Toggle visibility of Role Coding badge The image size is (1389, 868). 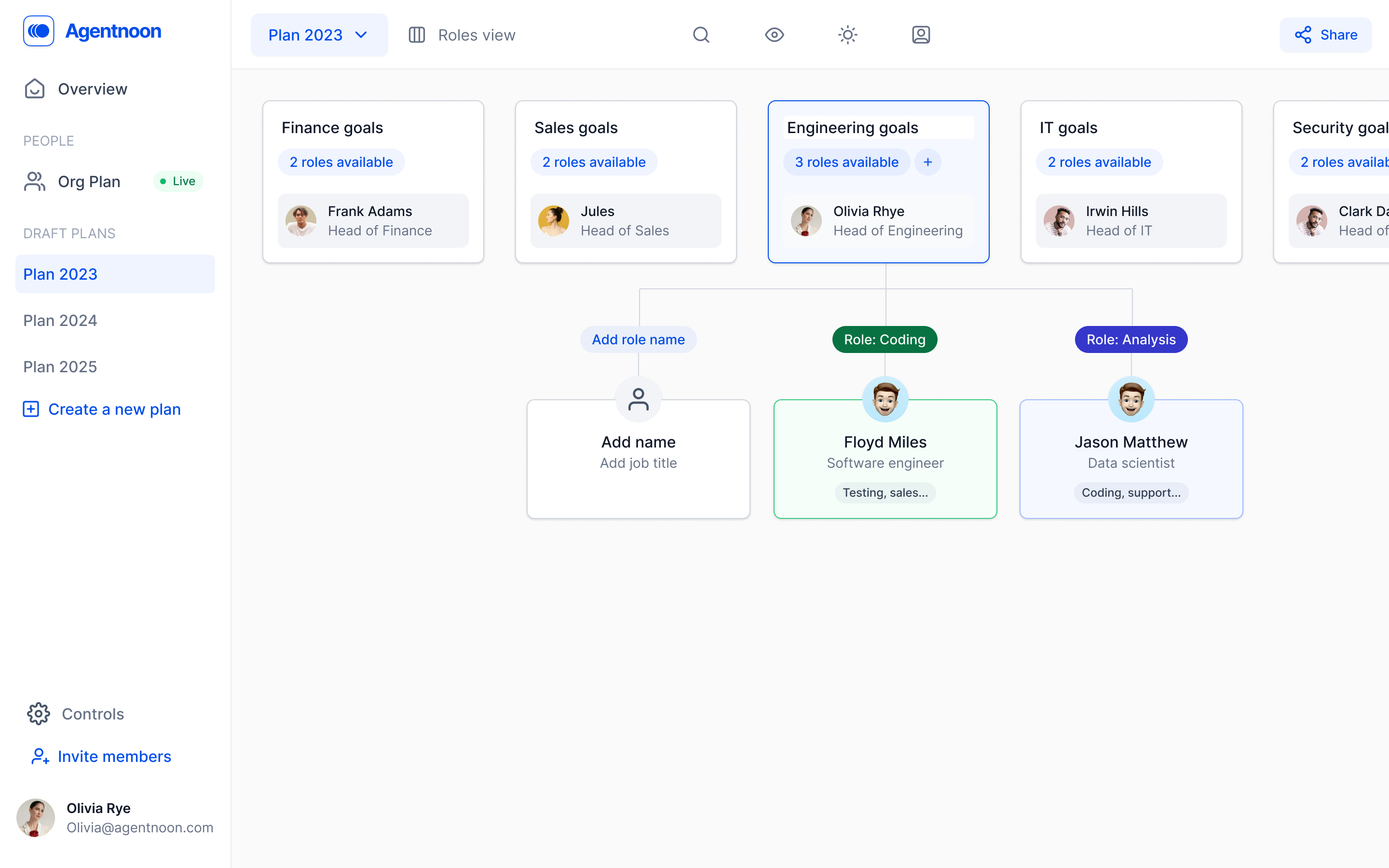(x=884, y=339)
